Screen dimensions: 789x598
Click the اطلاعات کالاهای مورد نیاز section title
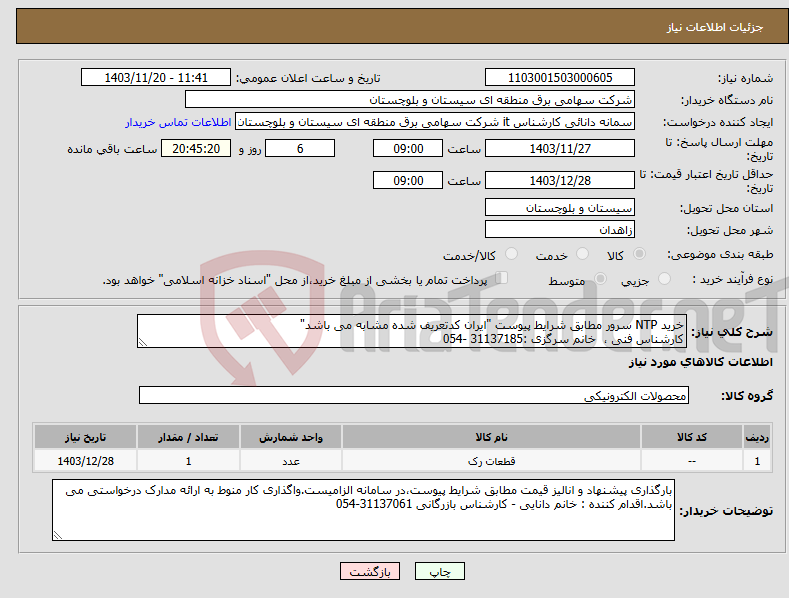click(x=700, y=362)
